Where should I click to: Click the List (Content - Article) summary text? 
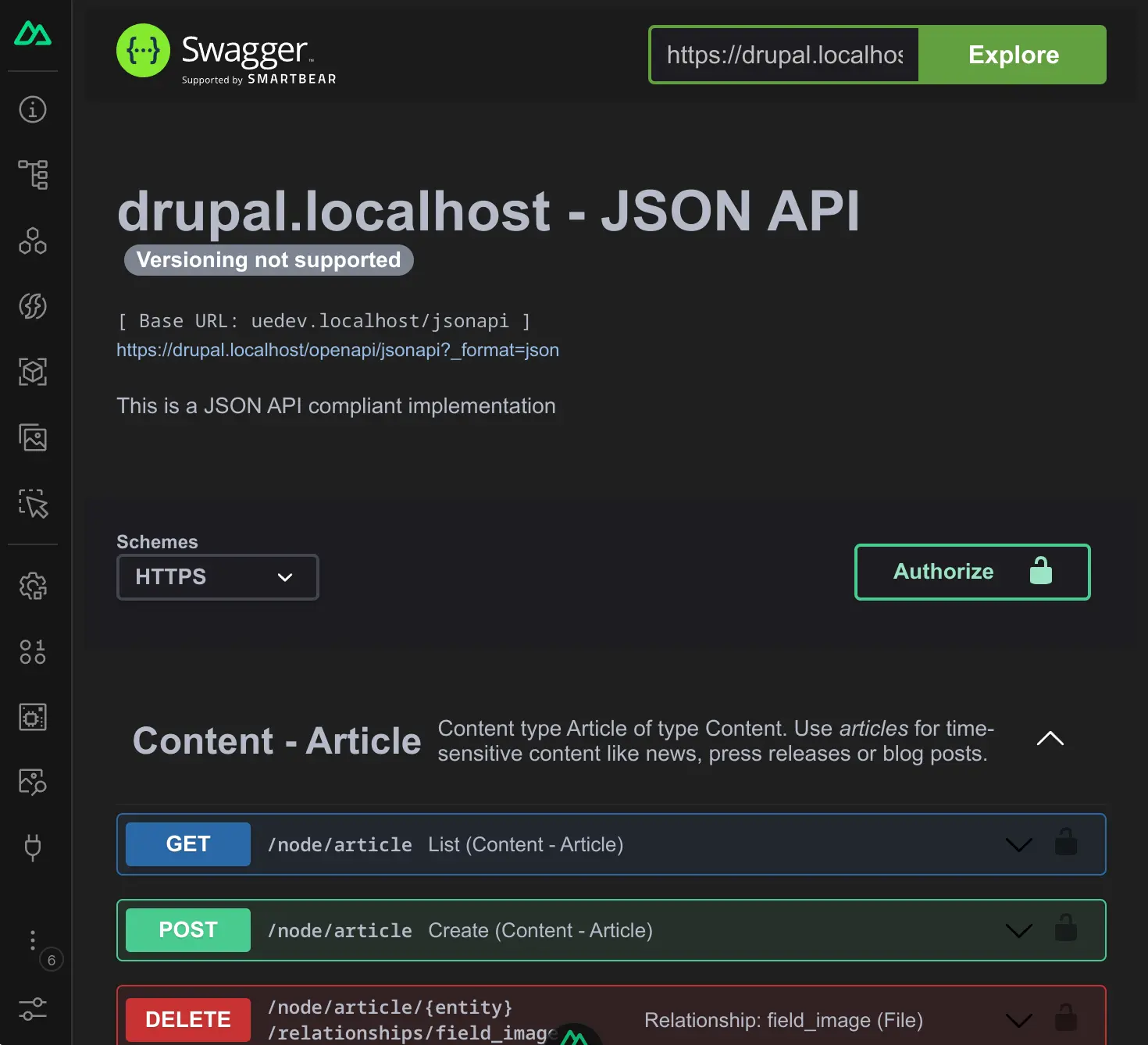click(x=526, y=844)
